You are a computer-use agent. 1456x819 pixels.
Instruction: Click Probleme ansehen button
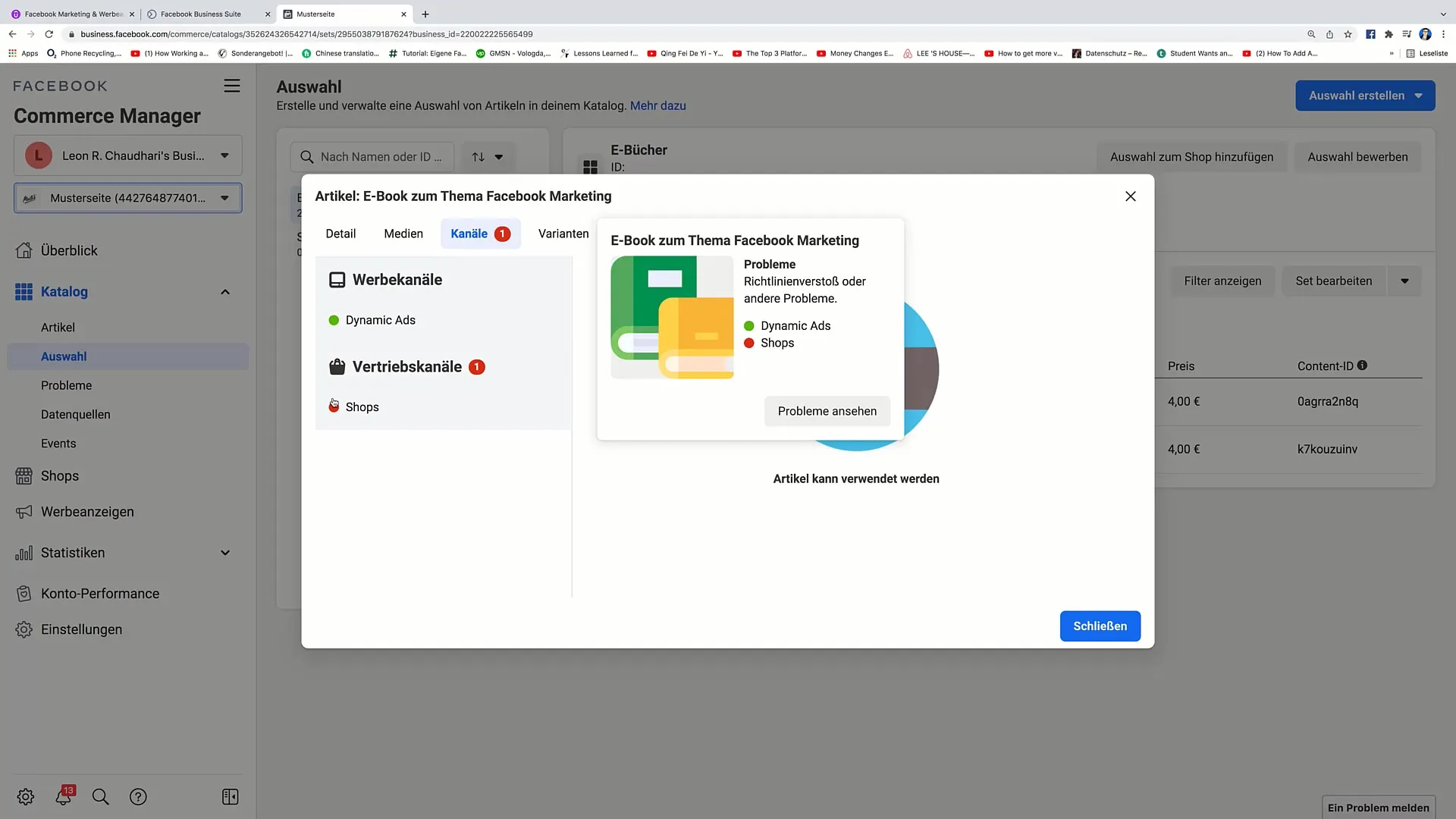click(x=827, y=411)
